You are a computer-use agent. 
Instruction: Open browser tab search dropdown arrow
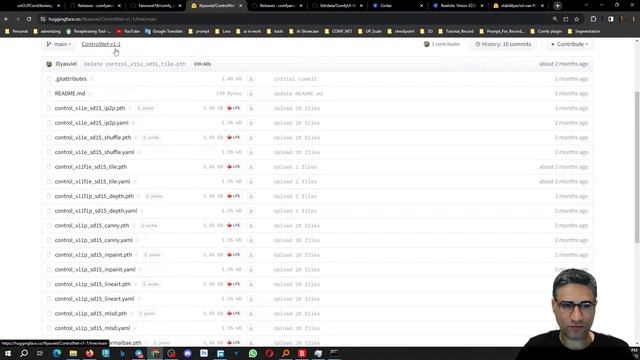click(x=586, y=6)
